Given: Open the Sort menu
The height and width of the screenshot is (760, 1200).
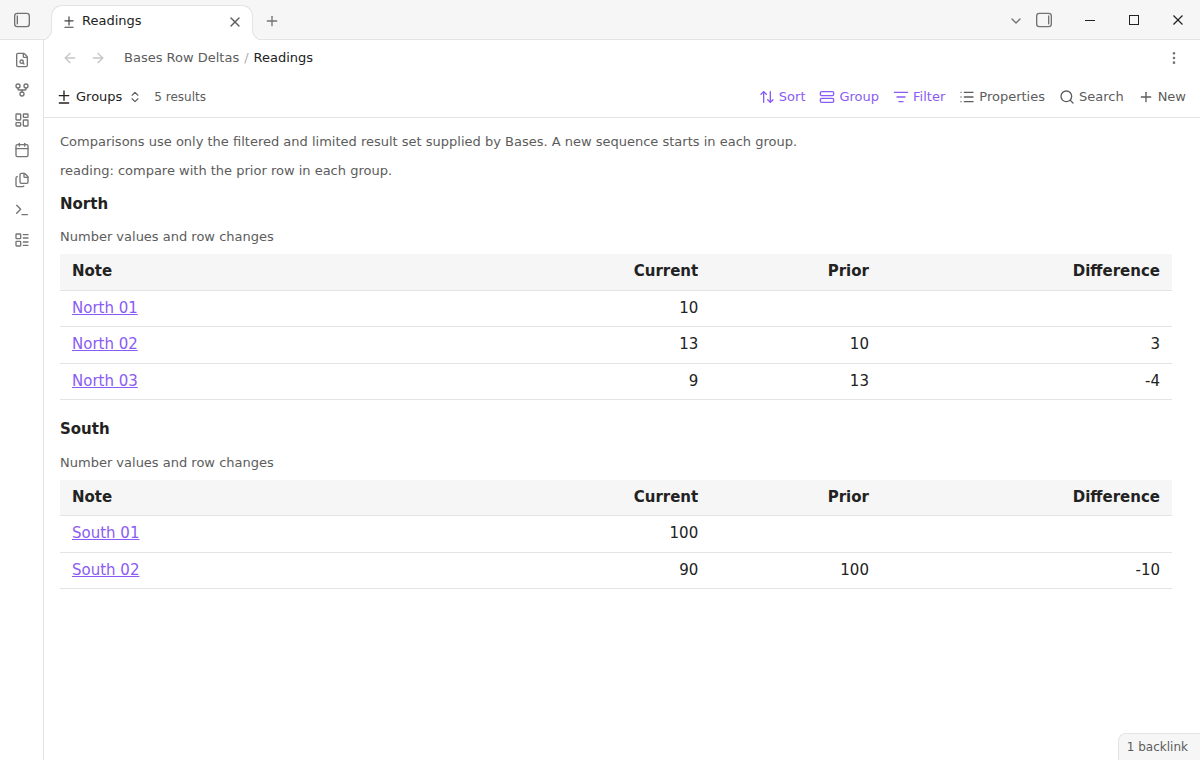Looking at the screenshot, I should 782,97.
